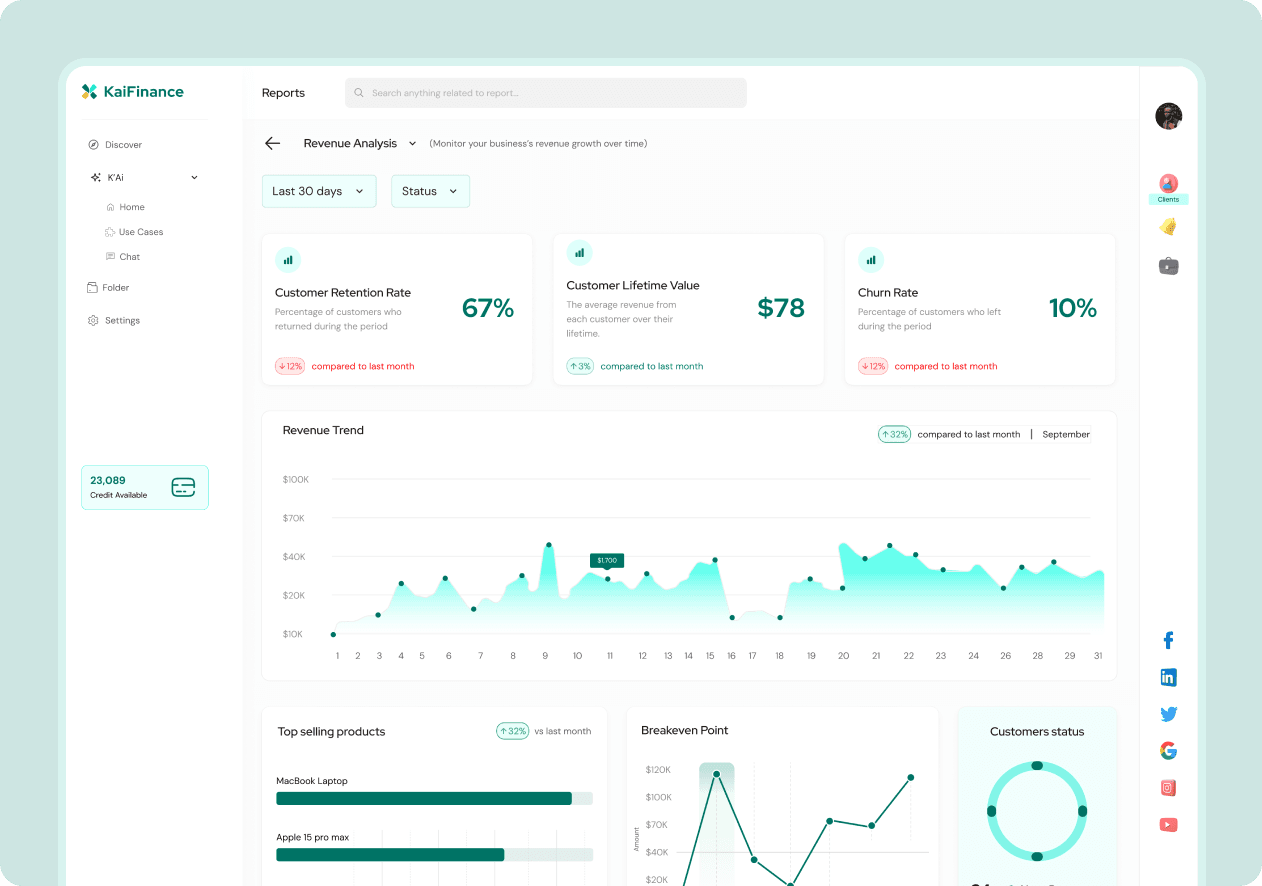This screenshot has width=1262, height=886.
Task: Click the Google icon in right sidebar
Action: click(x=1168, y=751)
